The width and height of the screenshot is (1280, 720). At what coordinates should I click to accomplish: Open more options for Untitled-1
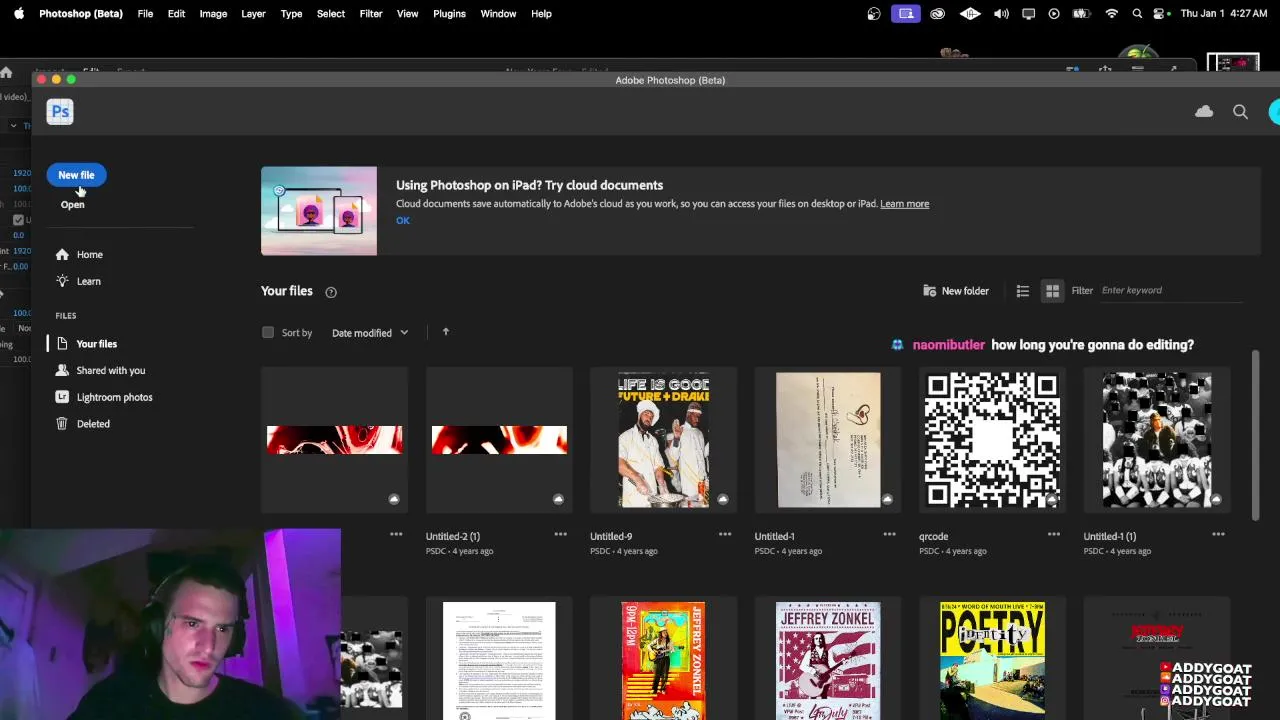(x=889, y=535)
